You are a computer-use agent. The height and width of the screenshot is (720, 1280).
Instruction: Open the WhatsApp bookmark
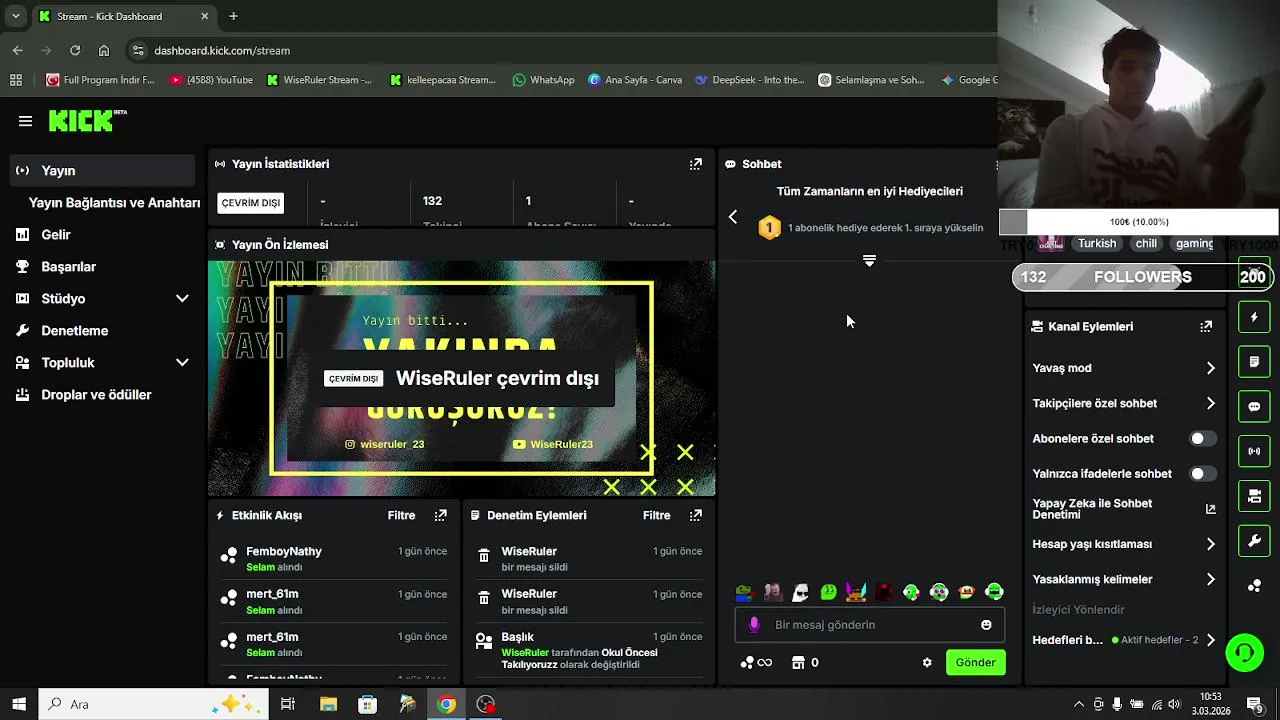(x=543, y=80)
